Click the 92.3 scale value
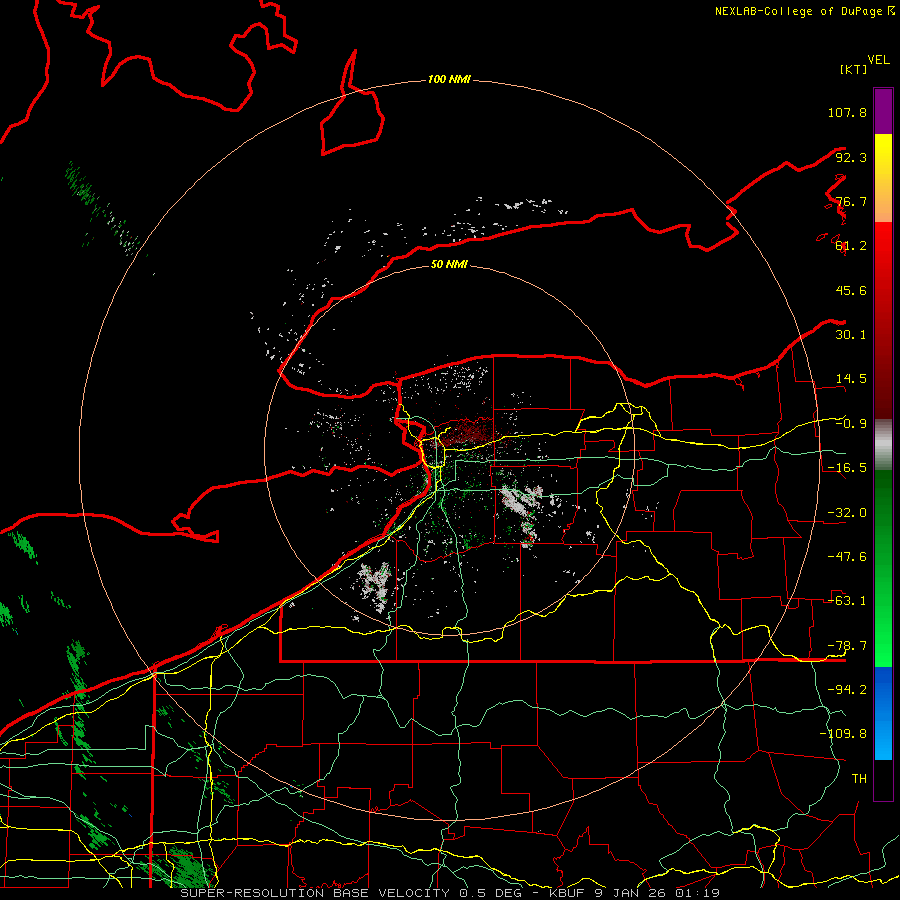Screen dimensions: 900x900 851,157
